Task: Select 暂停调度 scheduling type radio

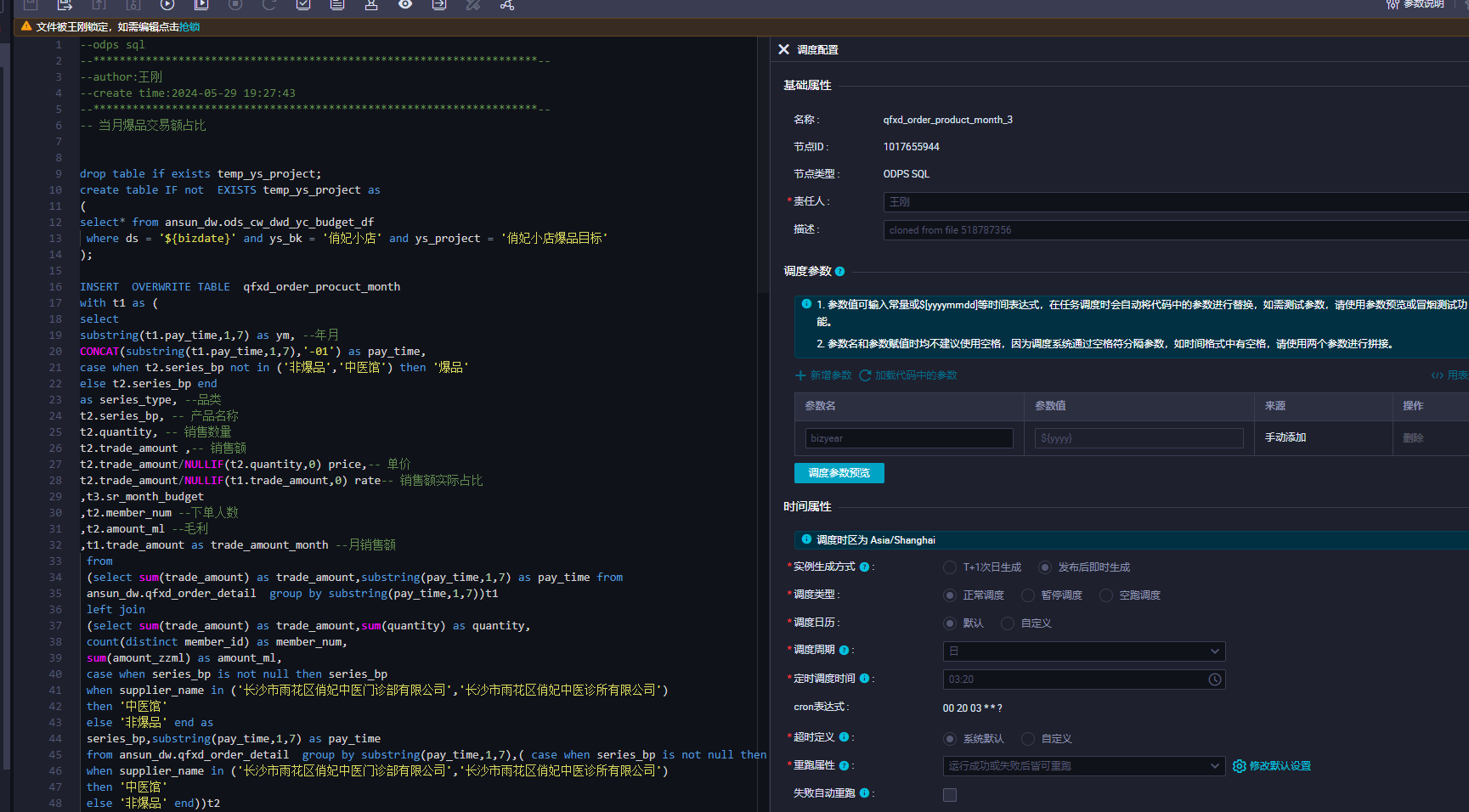Action: (1028, 595)
